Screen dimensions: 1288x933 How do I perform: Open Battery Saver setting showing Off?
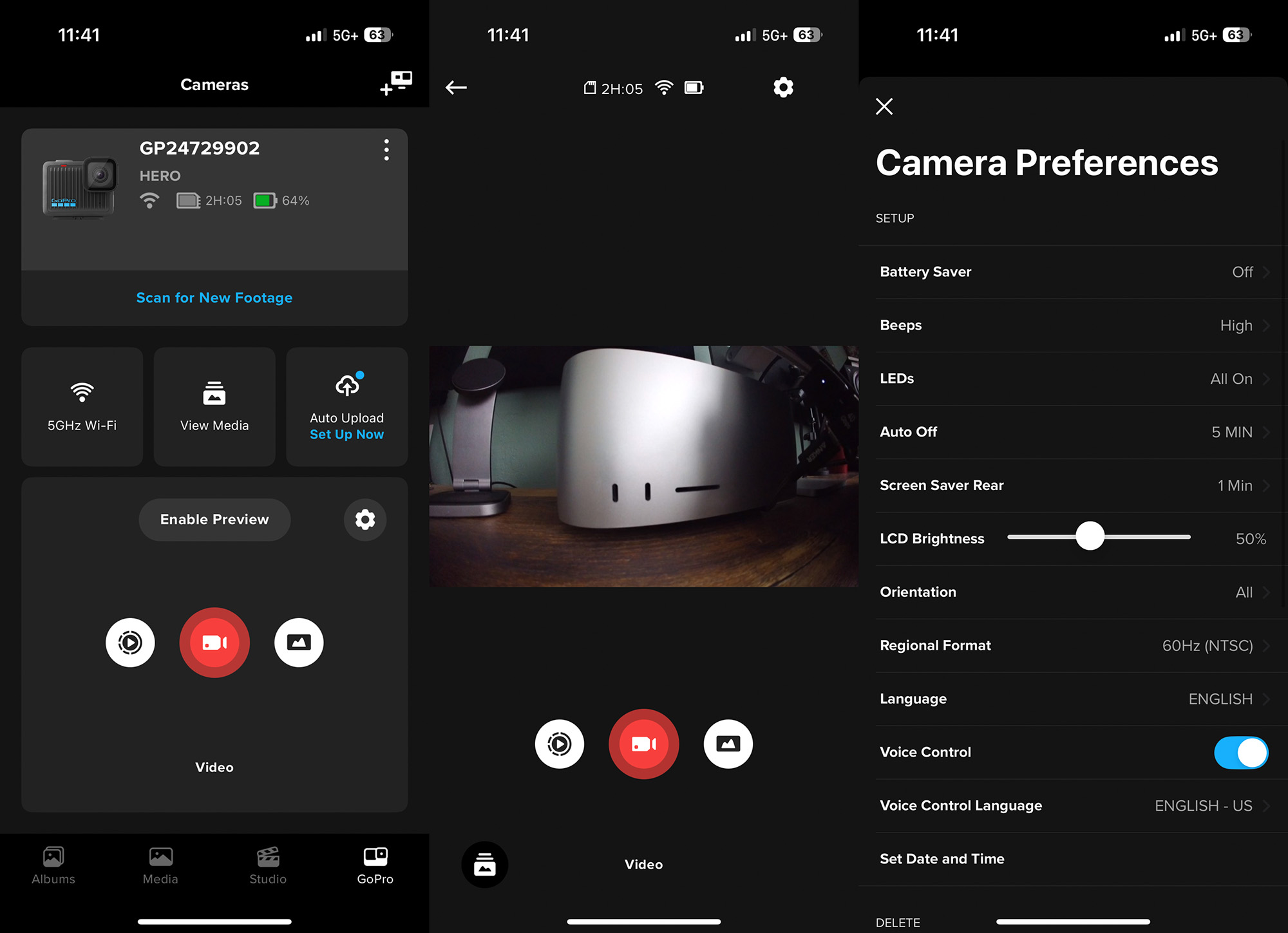pos(1074,272)
